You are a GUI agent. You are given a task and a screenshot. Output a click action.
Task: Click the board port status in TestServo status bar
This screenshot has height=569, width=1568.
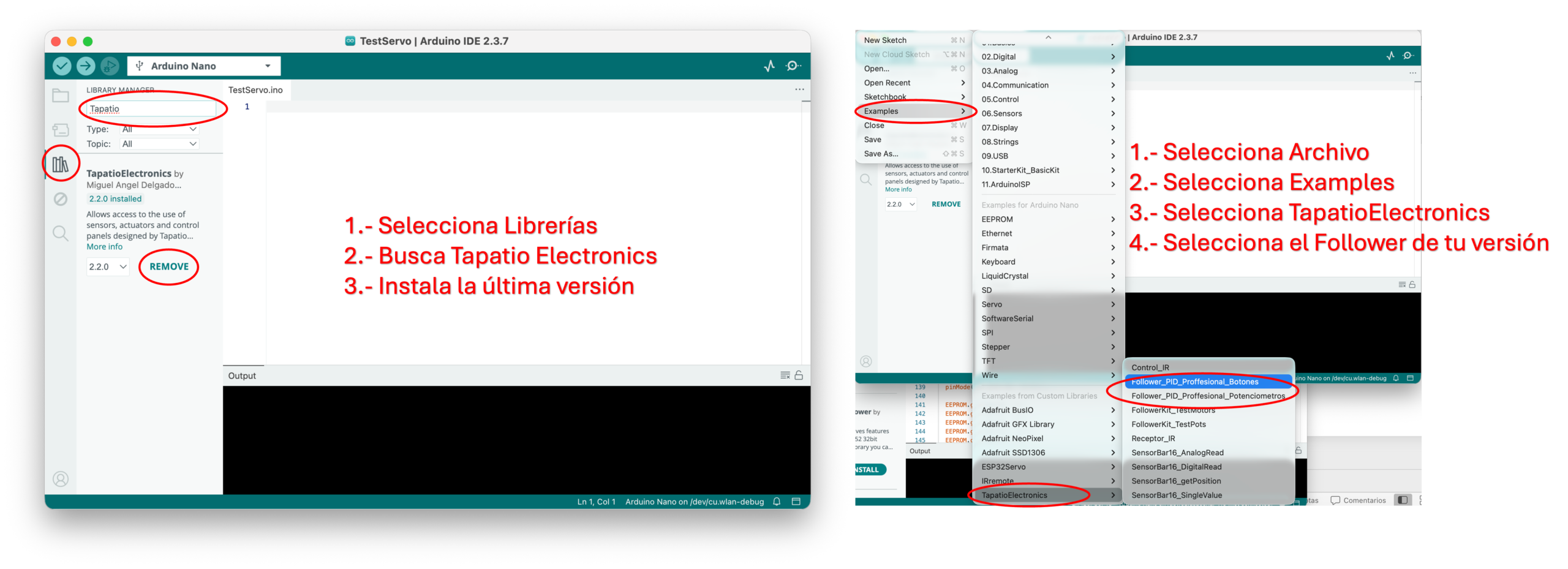694,501
